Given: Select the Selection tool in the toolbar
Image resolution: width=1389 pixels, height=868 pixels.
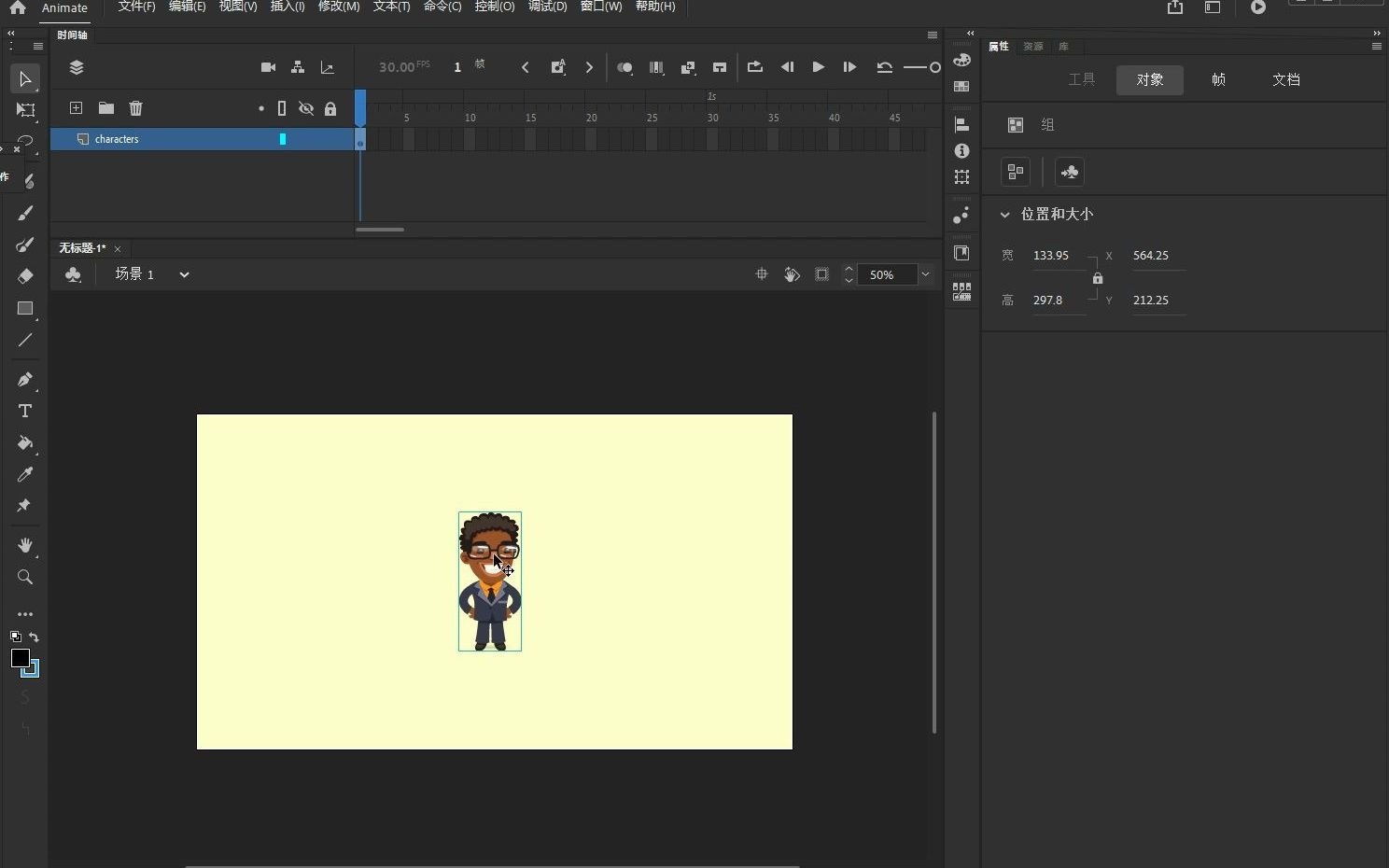Looking at the screenshot, I should point(24,79).
